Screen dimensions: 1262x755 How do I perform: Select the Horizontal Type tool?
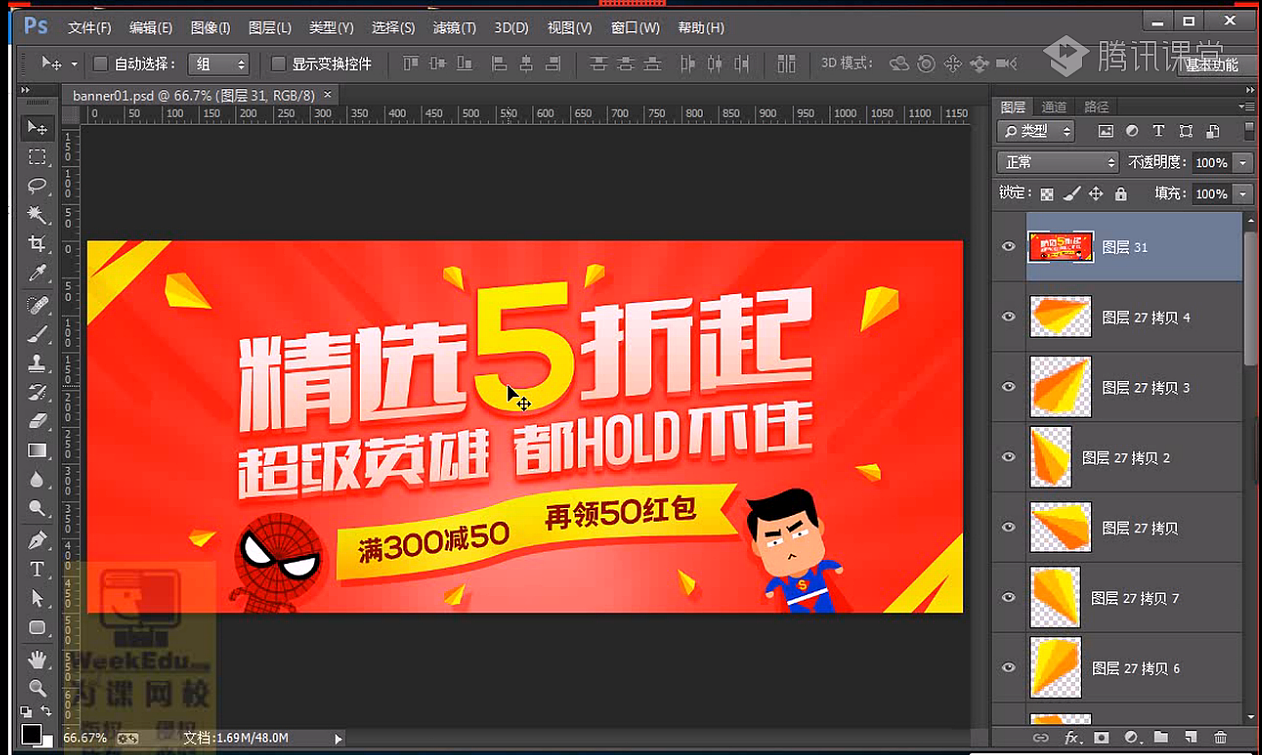pos(38,570)
